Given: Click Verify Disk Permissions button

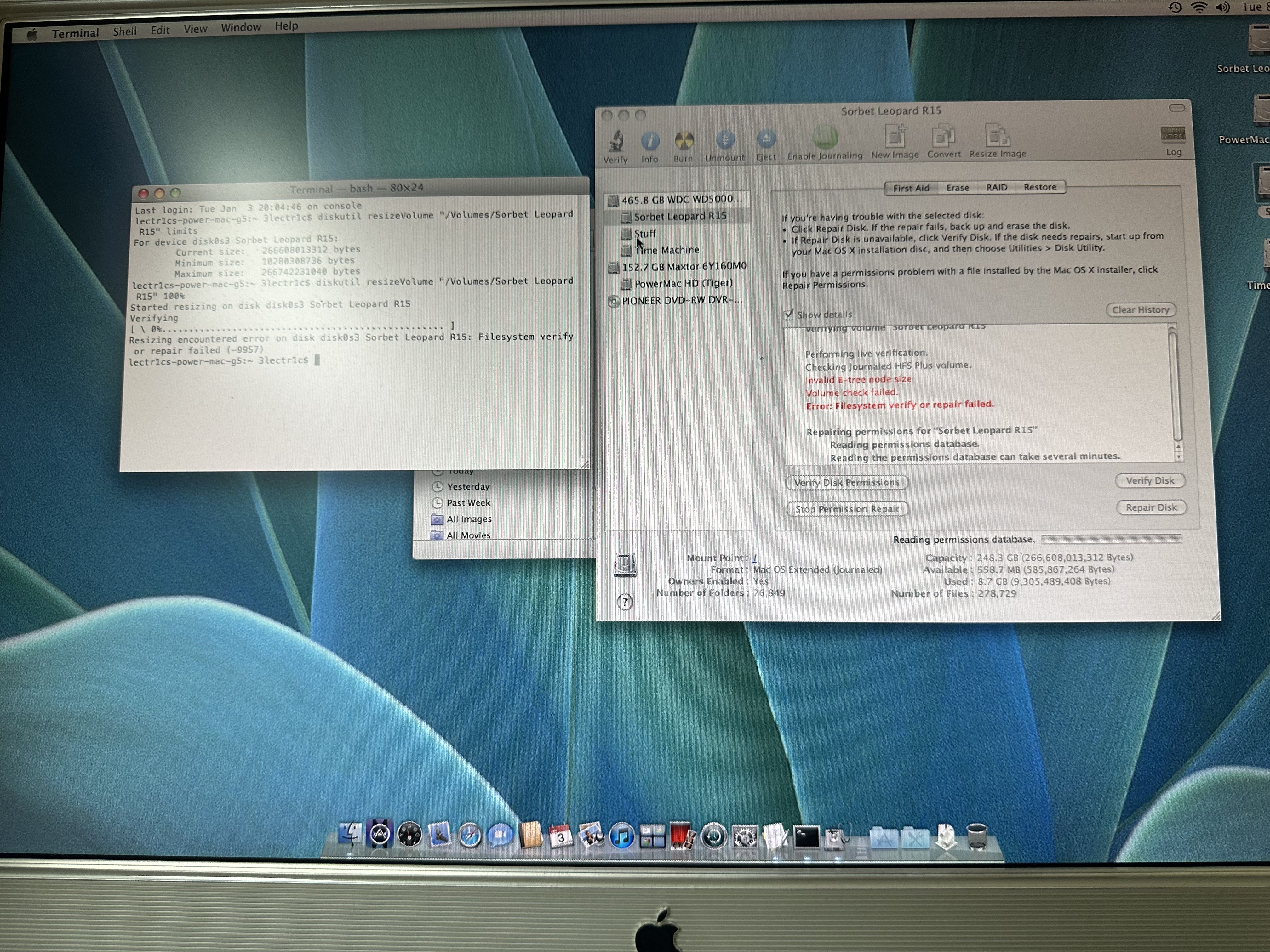Looking at the screenshot, I should (x=847, y=483).
